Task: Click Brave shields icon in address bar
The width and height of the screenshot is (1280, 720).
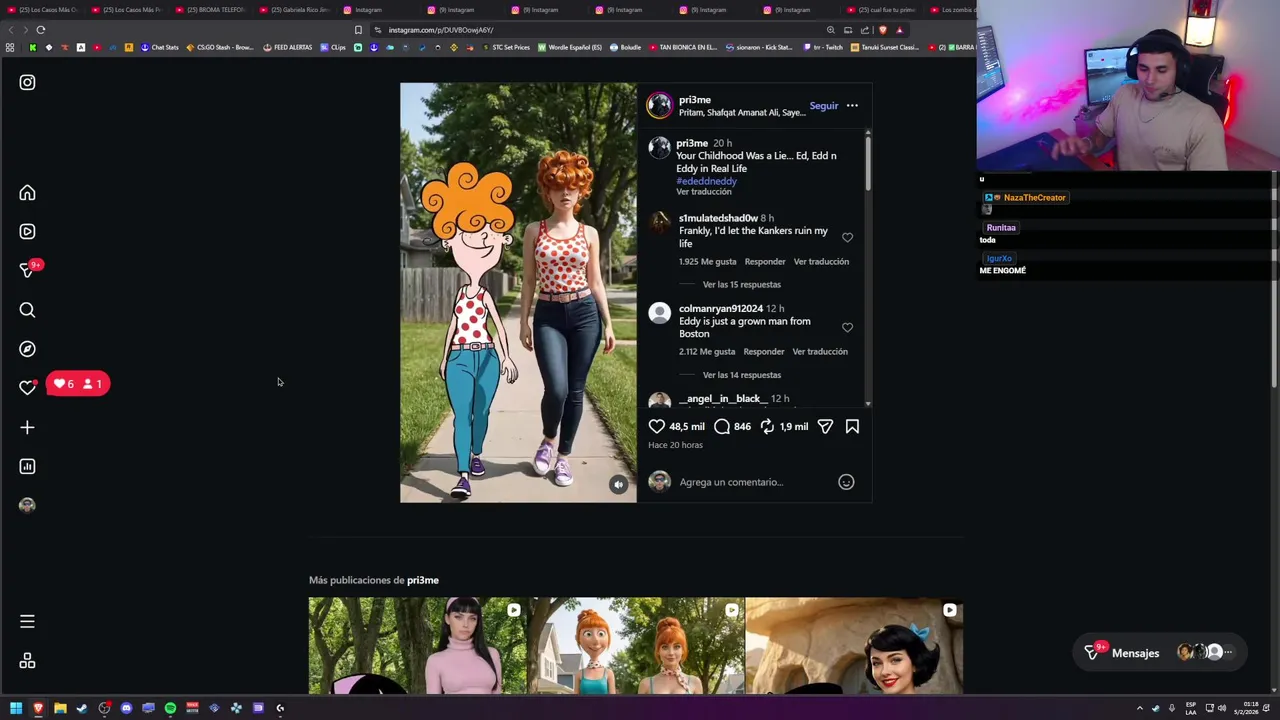Action: 883,30
